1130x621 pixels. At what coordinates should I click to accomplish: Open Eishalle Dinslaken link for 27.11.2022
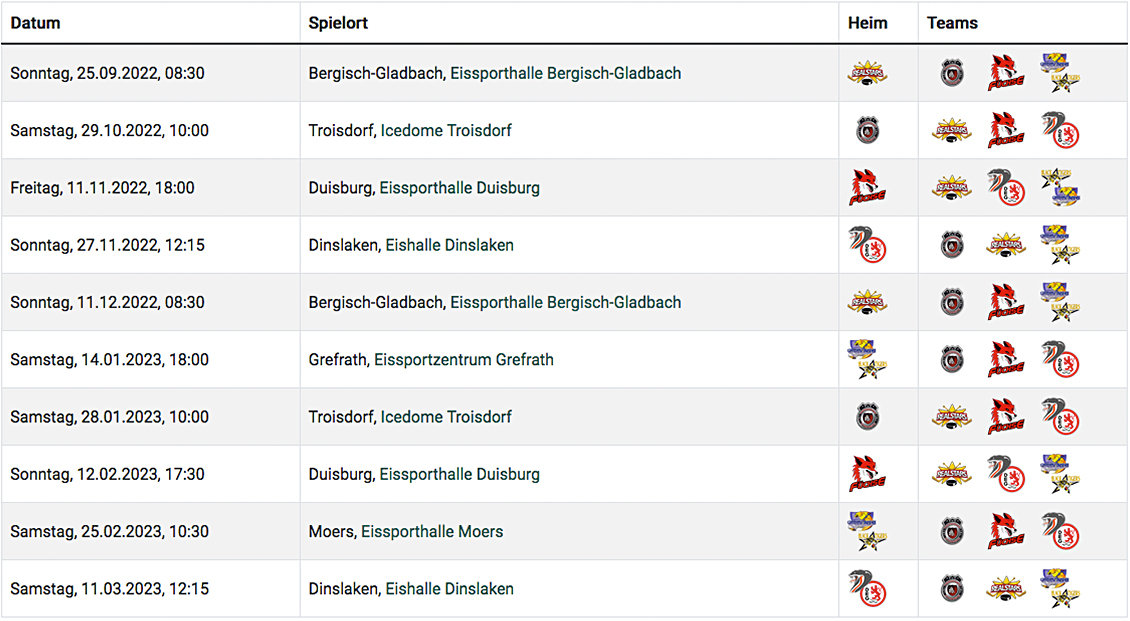450,245
